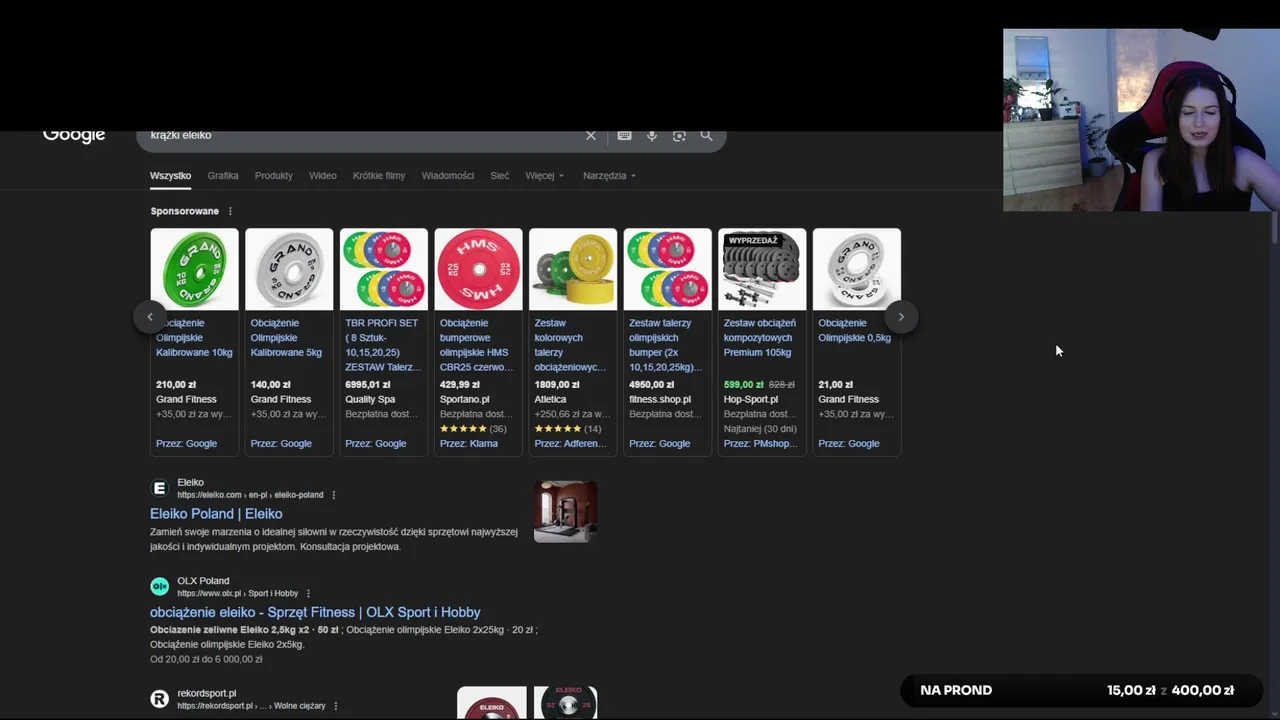Open the Google logo home link
Viewport: 1280px width, 720px height.
click(x=74, y=136)
